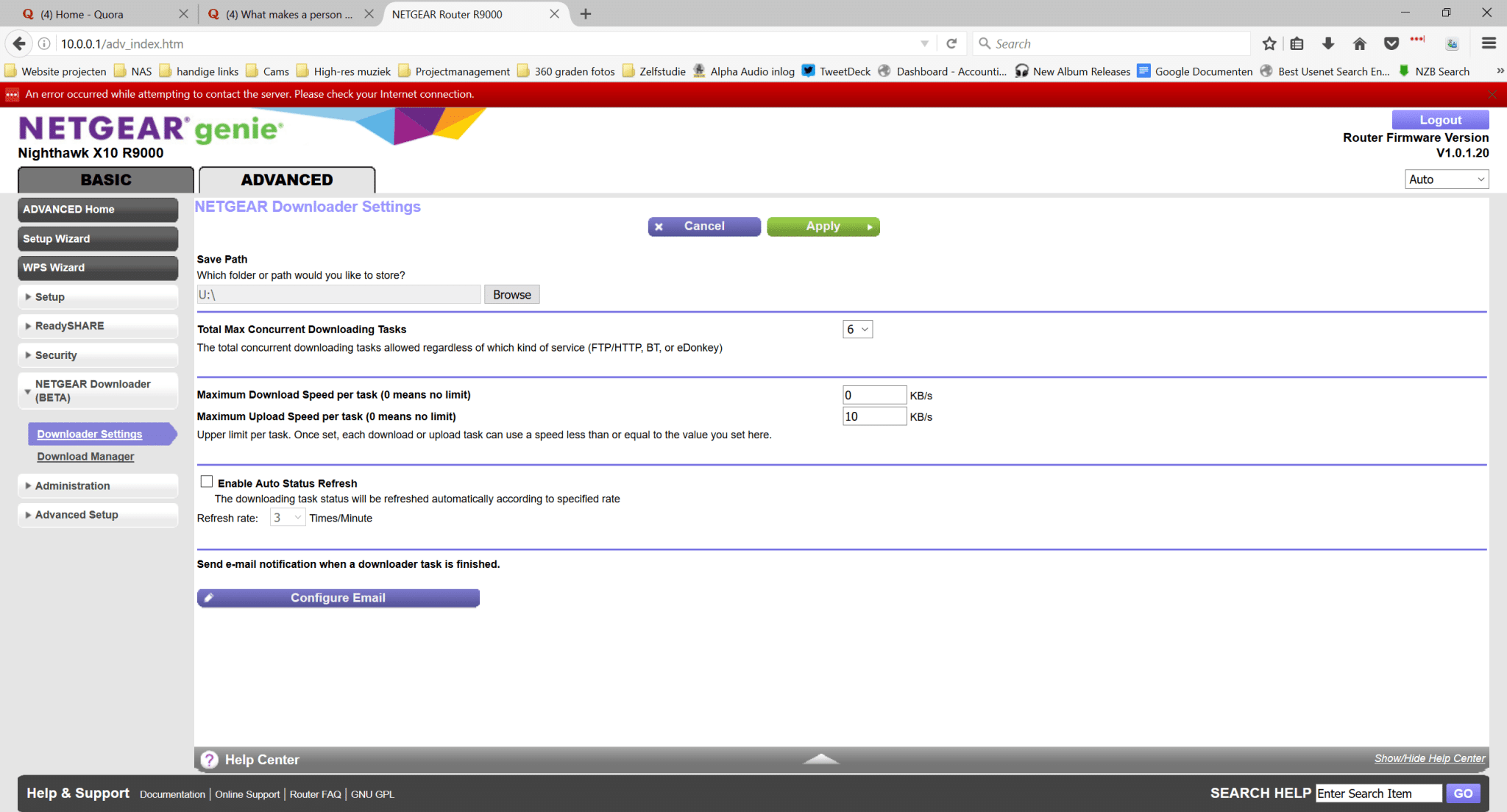Show site information icon beside the URL
Viewport: 1507px width, 812px height.
point(44,43)
